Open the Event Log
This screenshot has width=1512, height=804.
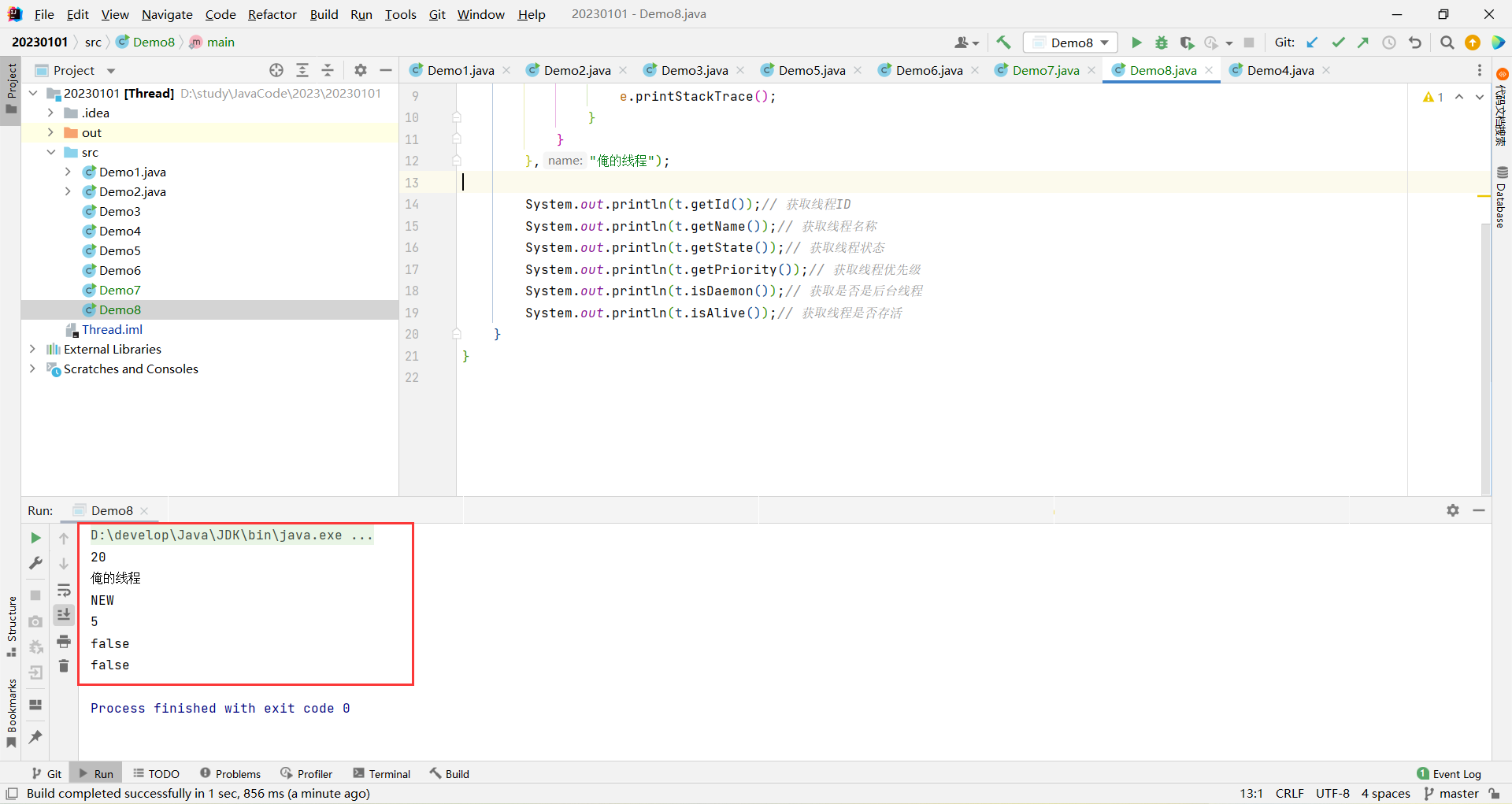[x=1448, y=773]
